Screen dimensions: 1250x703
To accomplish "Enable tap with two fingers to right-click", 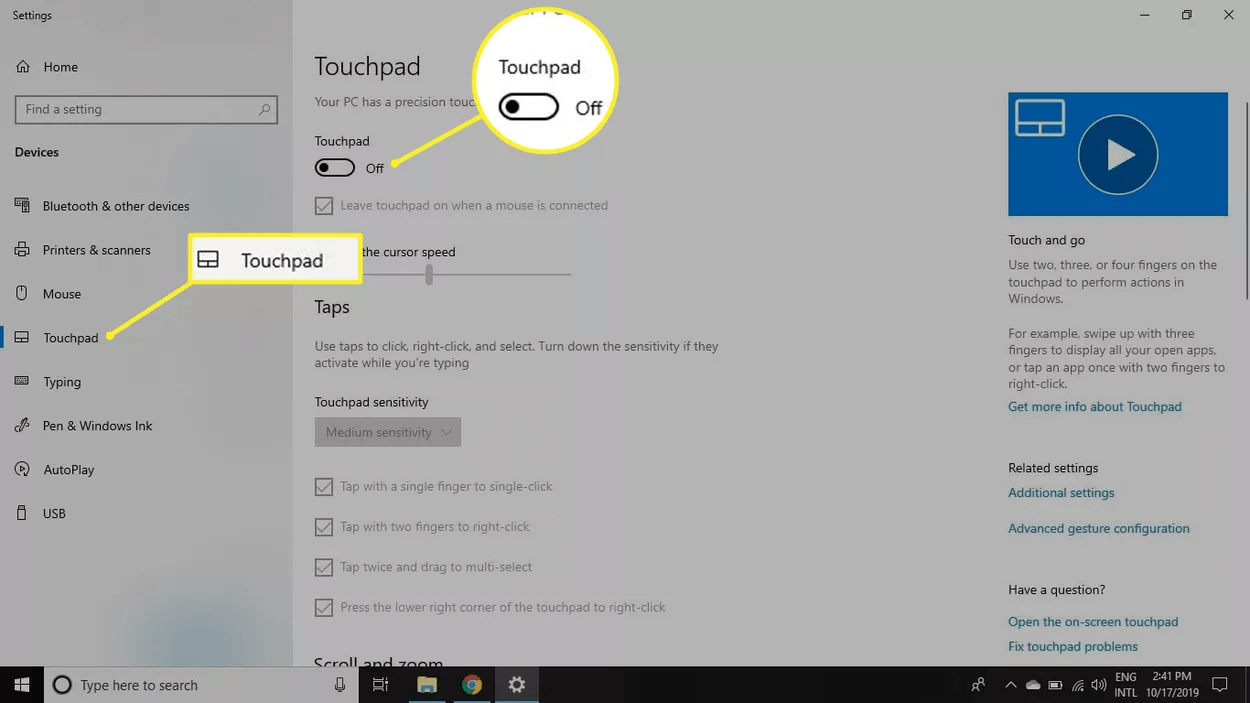I will coord(324,526).
